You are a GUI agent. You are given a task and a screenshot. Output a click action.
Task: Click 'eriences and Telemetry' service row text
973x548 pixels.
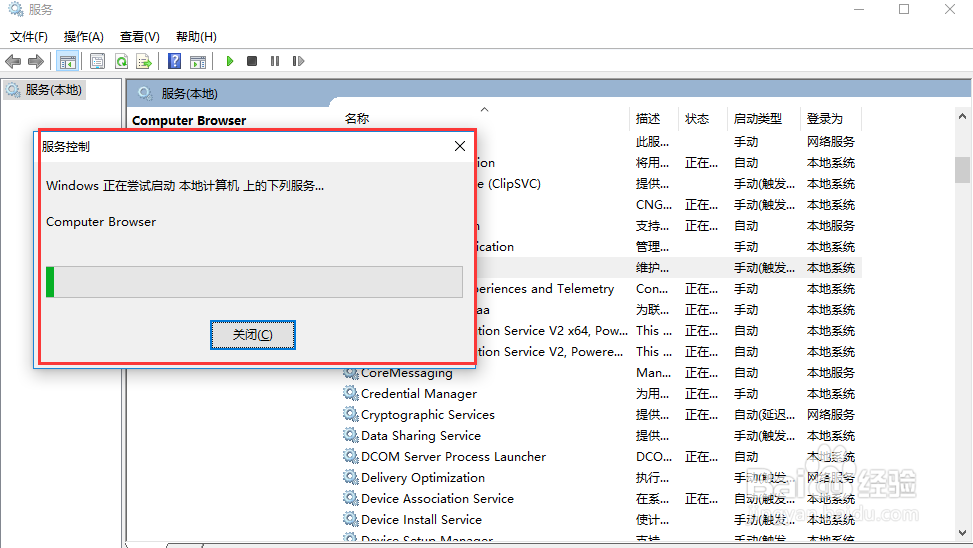click(x=545, y=289)
